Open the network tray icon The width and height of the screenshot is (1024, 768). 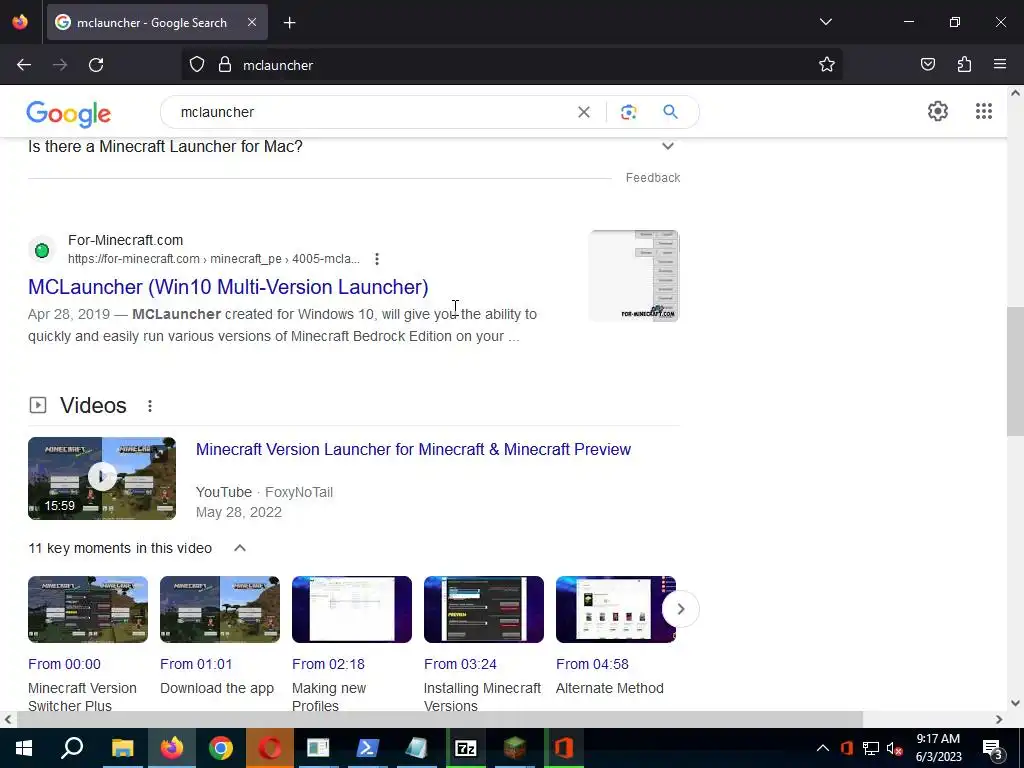coord(871,748)
